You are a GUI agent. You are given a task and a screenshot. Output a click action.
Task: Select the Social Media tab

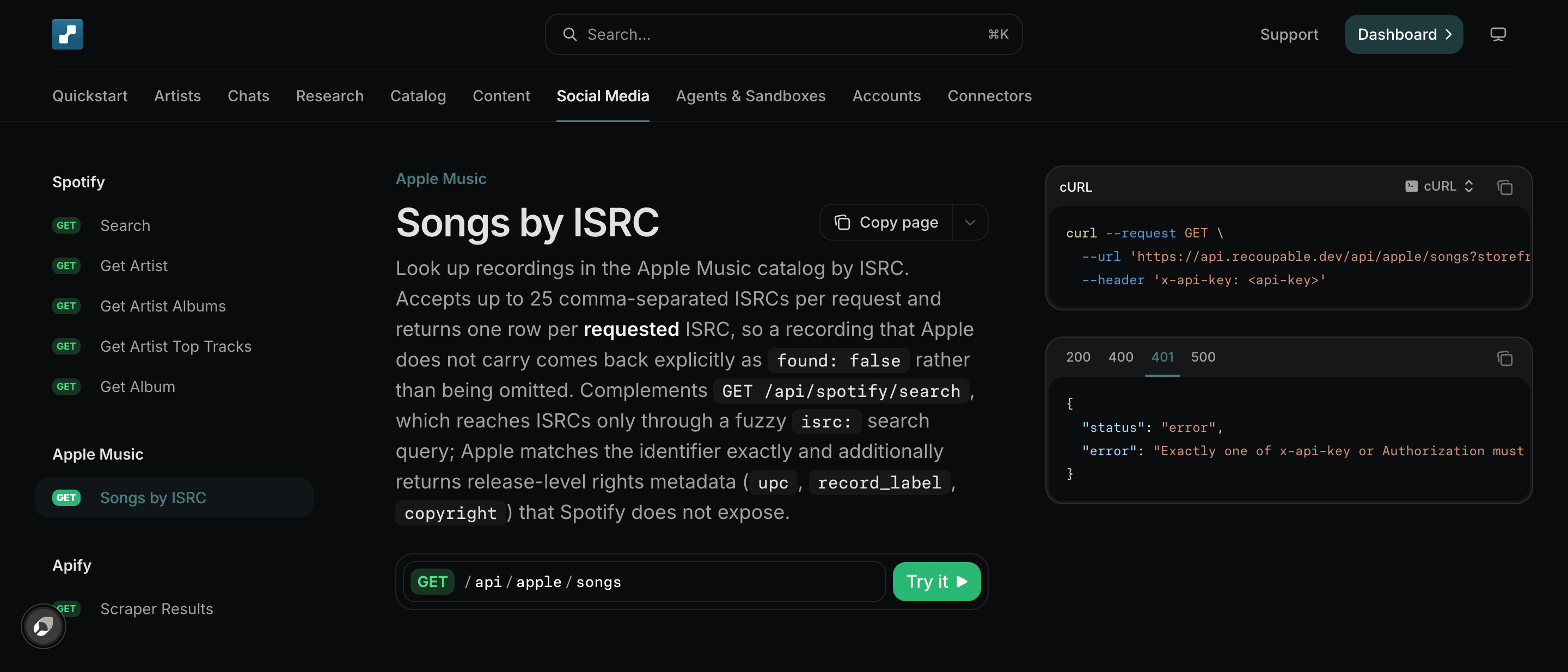coord(603,95)
